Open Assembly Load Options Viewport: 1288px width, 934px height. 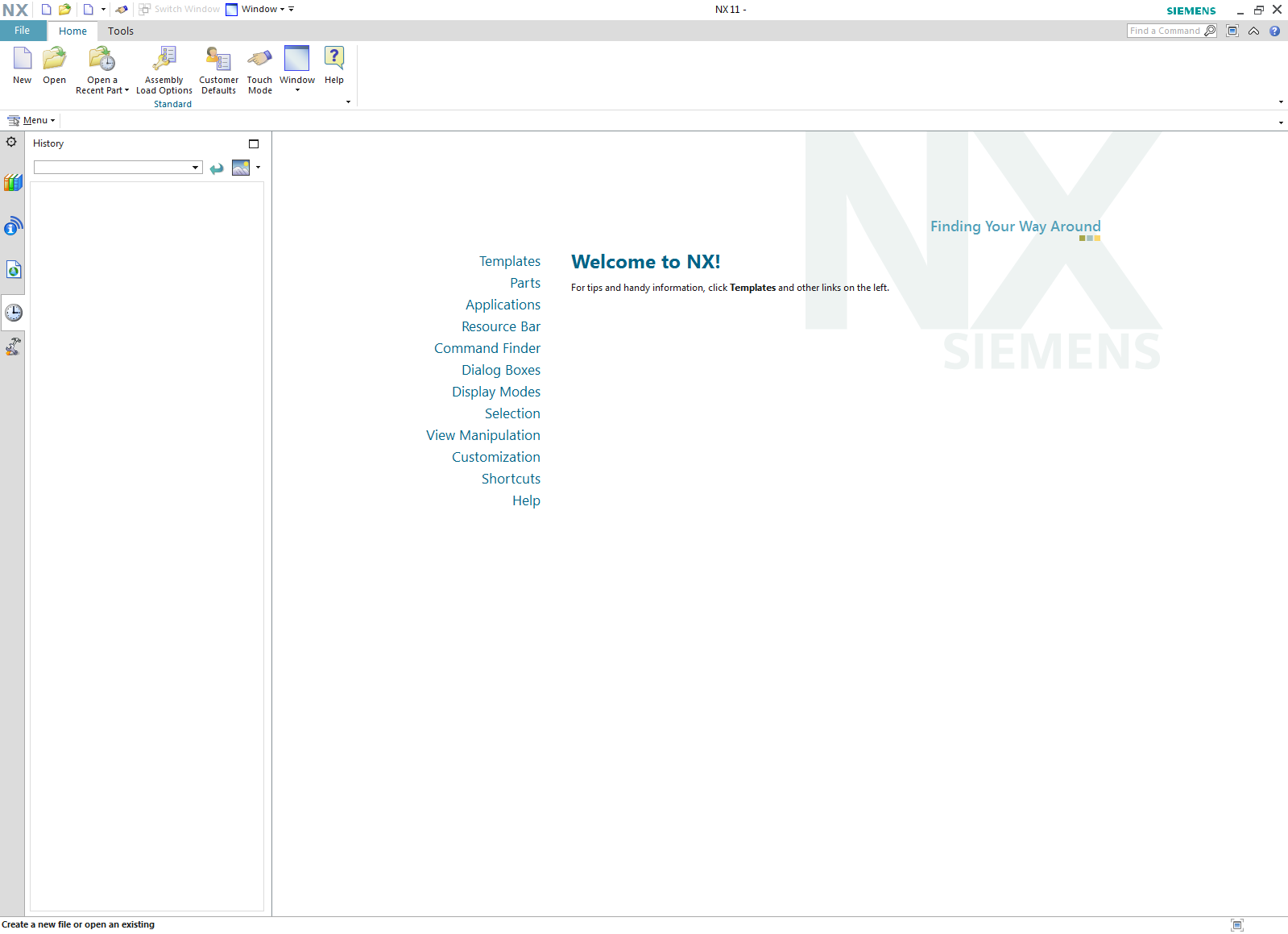point(164,60)
